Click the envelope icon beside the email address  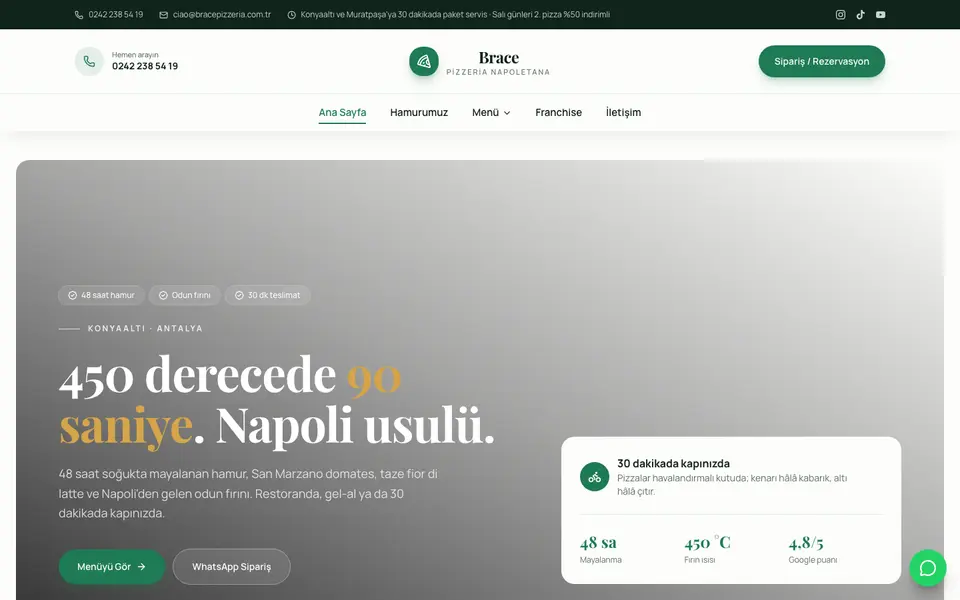(163, 15)
